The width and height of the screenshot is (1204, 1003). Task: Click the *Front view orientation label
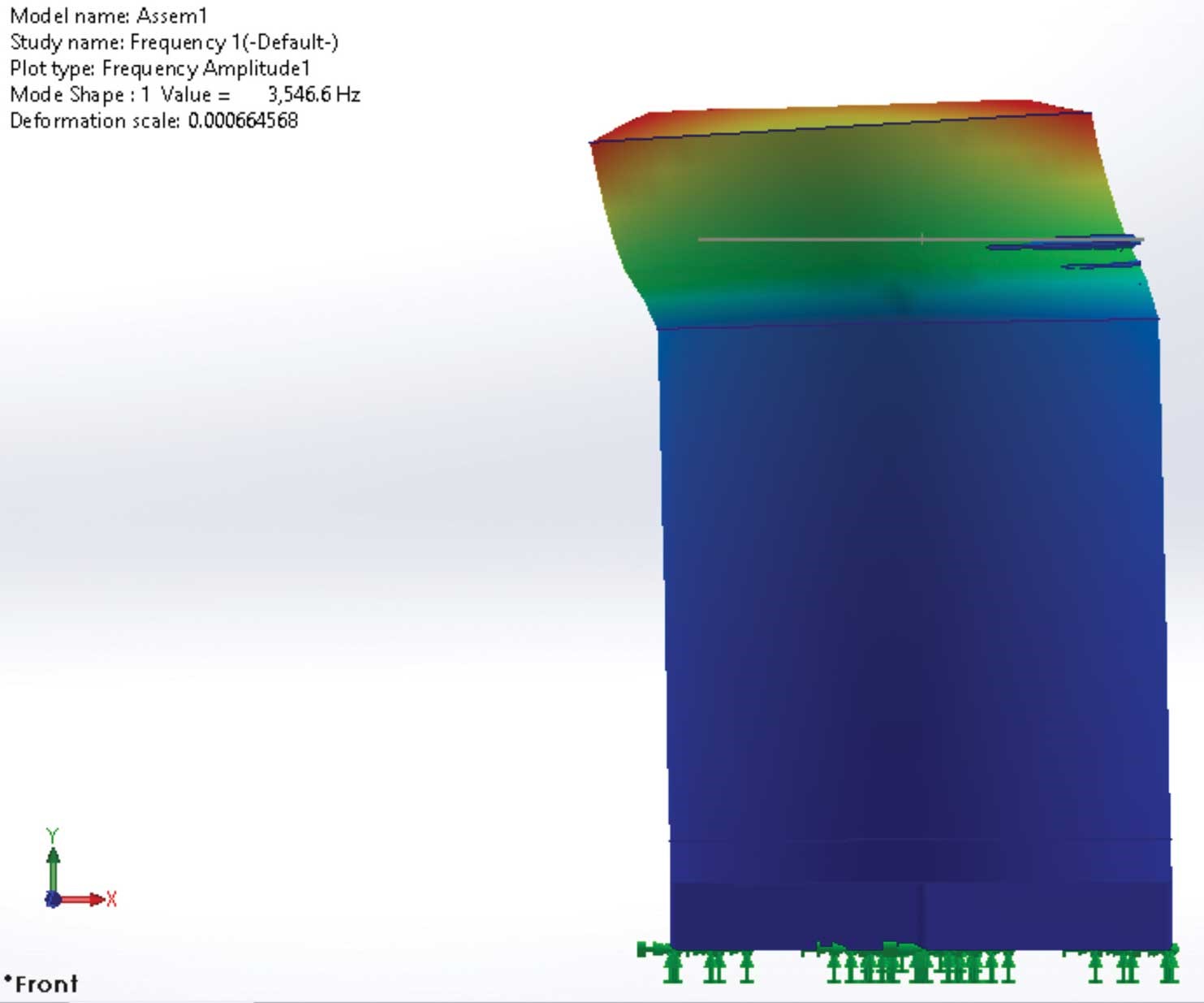[41, 984]
